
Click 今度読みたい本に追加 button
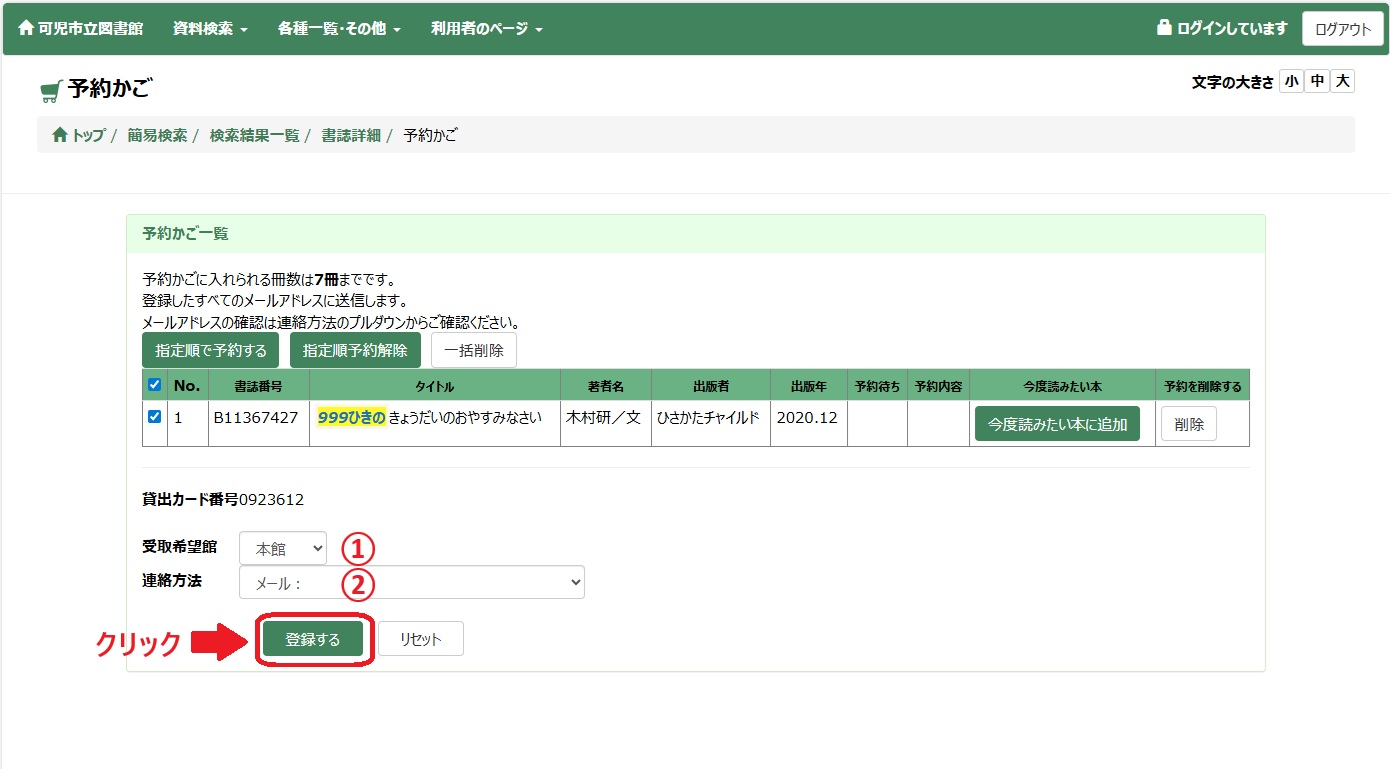1057,424
